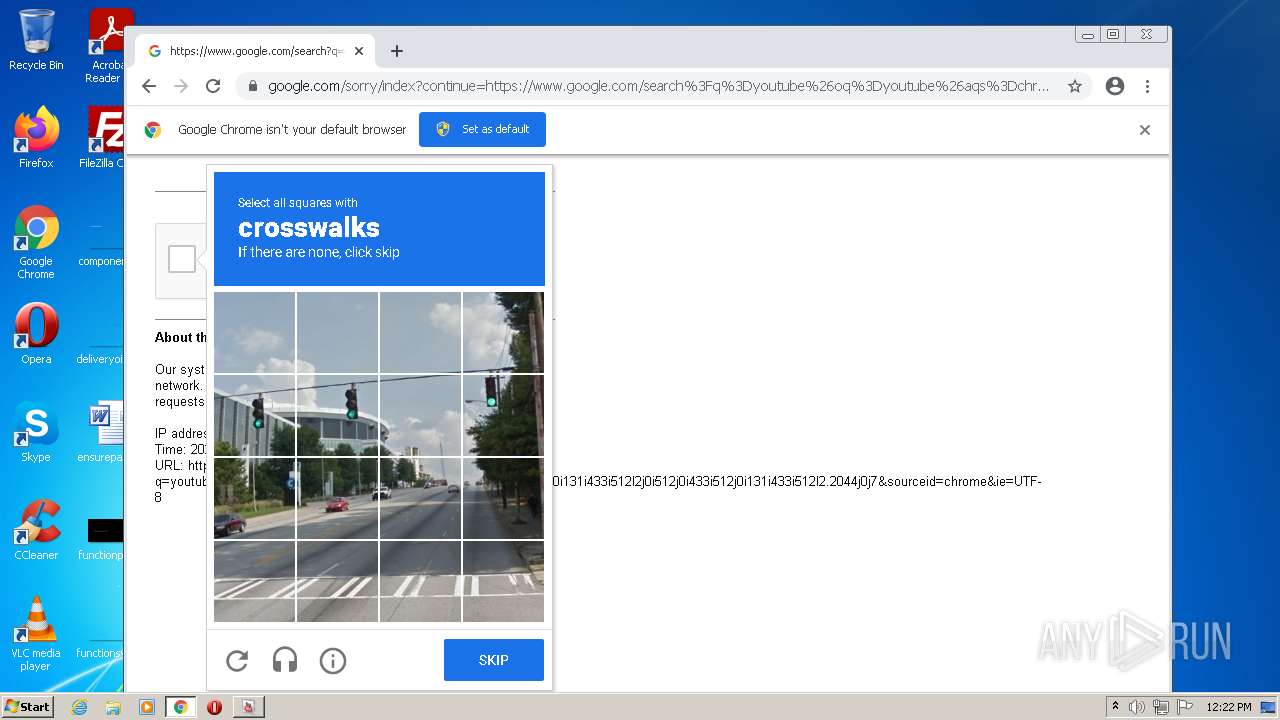The width and height of the screenshot is (1280, 720).
Task: Select the bottom-row third crosswalk square
Action: pos(420,581)
